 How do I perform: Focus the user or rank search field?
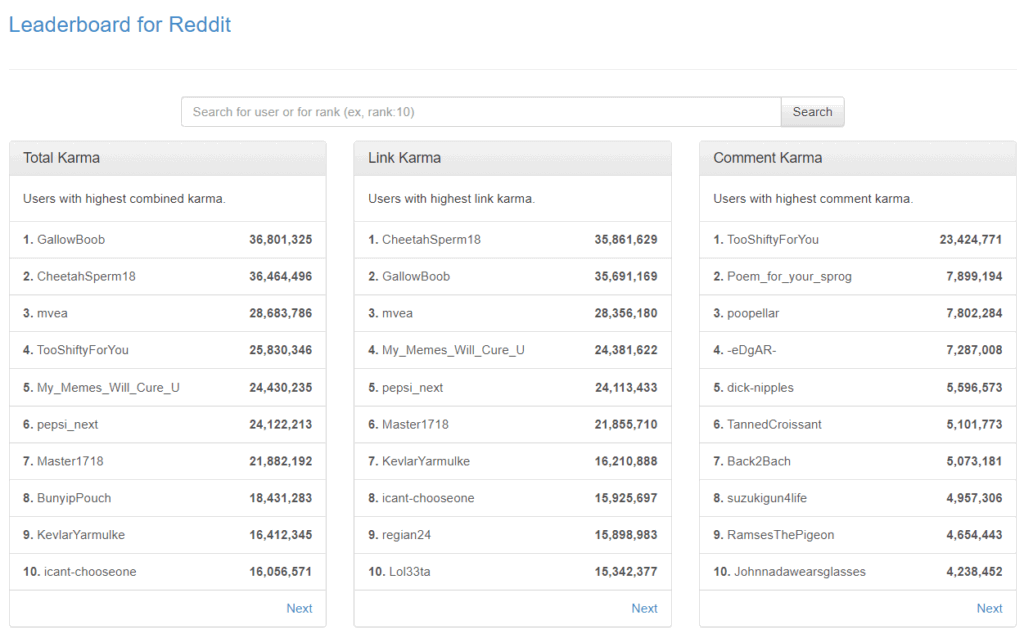click(x=481, y=112)
